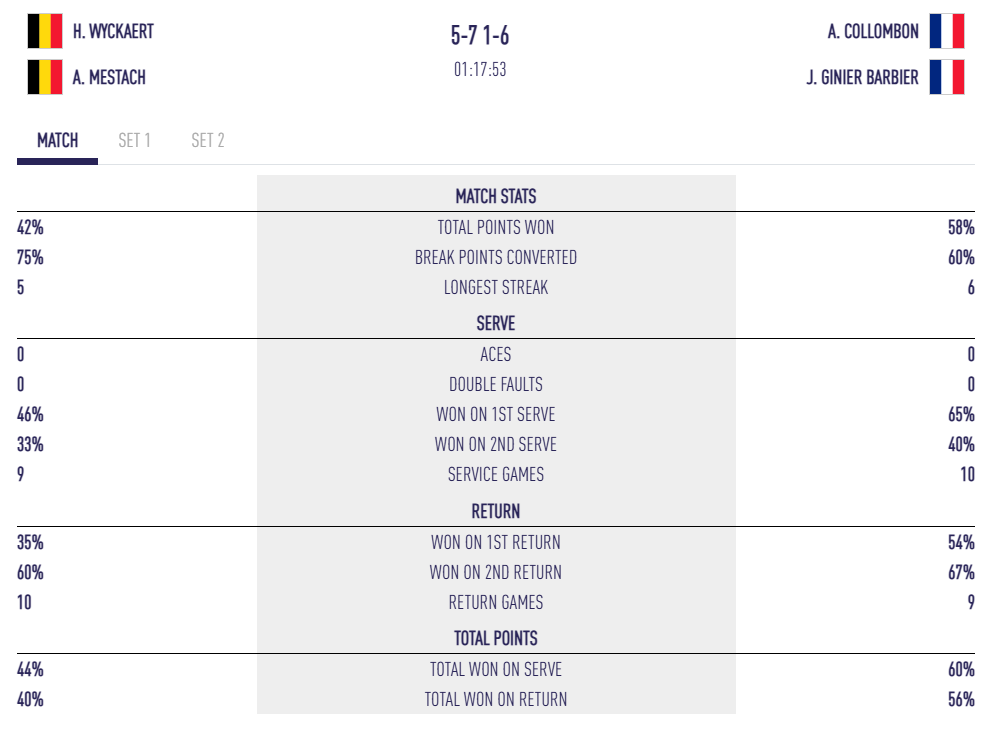Click the Won on 2nd Return label
The image size is (992, 731).
[496, 572]
